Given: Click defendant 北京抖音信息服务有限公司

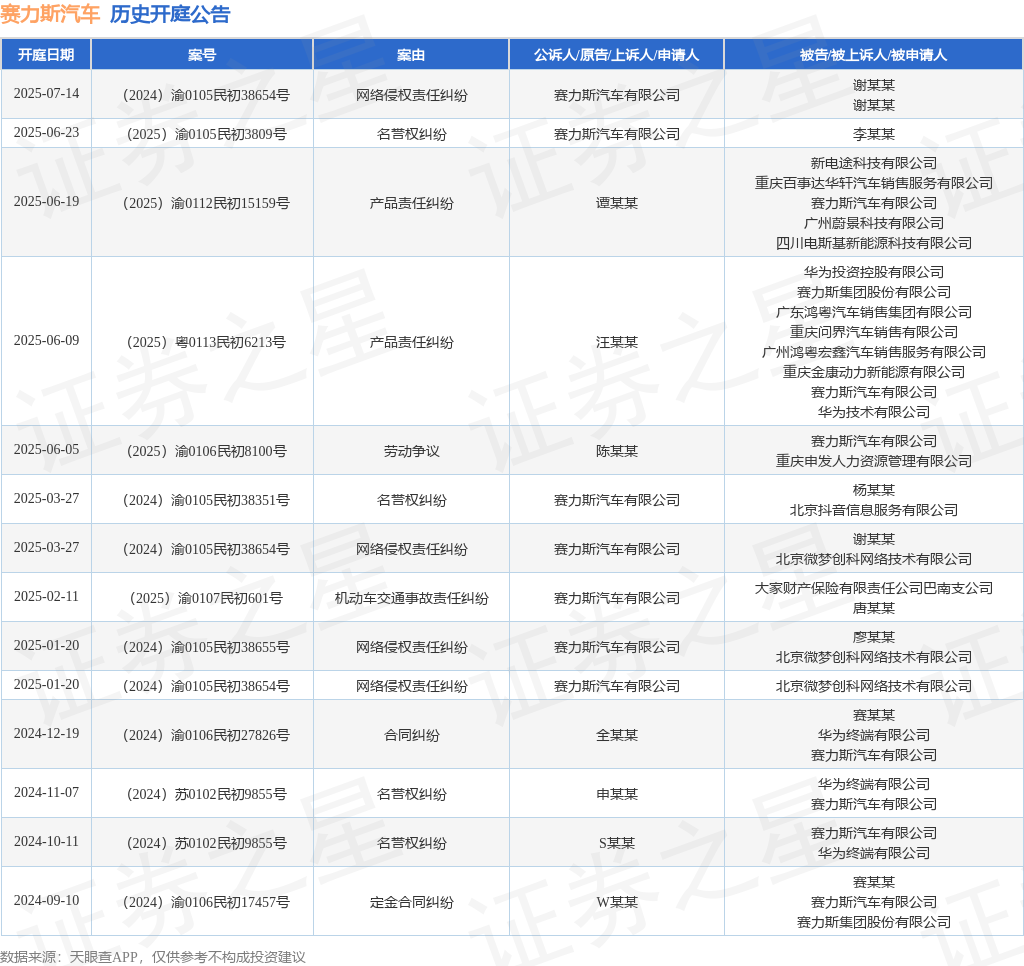Looking at the screenshot, I should click(x=873, y=510).
